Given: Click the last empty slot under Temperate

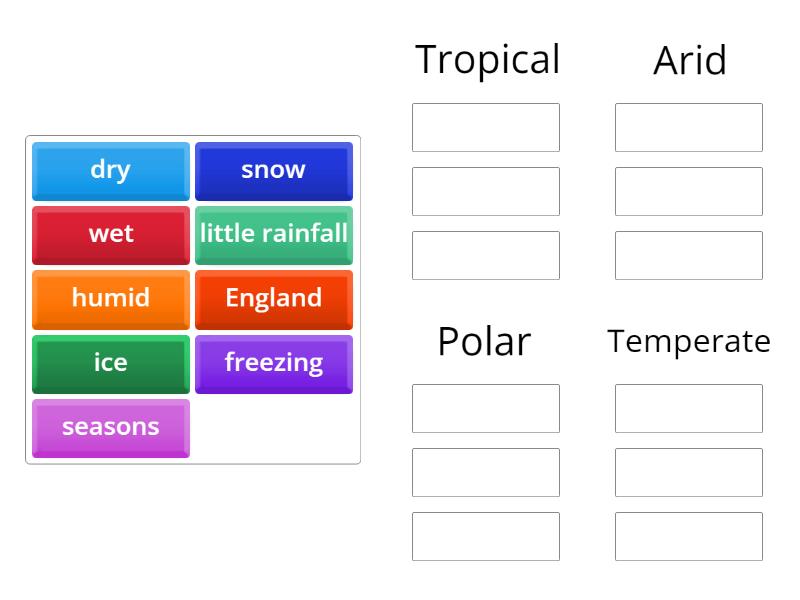Looking at the screenshot, I should (688, 537).
